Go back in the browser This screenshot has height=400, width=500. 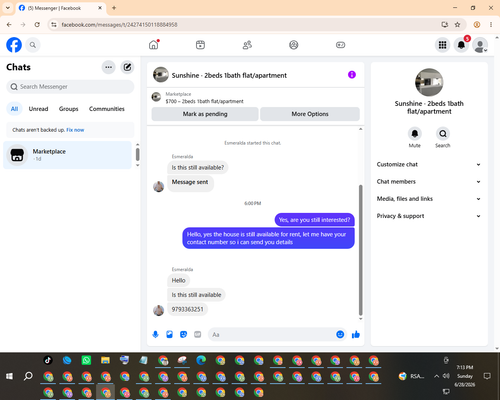(x=9, y=25)
